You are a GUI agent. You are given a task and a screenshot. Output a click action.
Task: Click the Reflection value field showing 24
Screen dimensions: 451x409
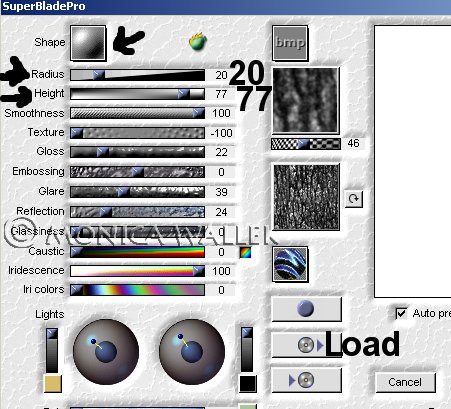coord(221,212)
